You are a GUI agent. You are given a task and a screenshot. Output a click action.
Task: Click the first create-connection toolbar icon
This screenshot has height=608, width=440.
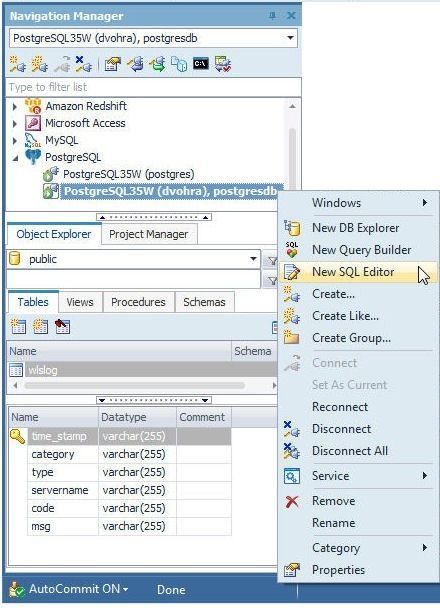(17, 64)
